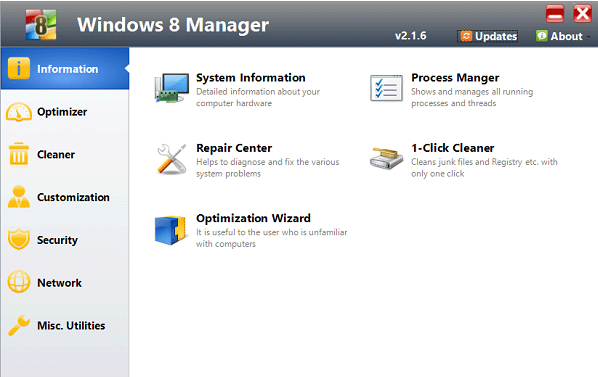
Task: Select the Optimizer gauge icon
Action: [x=19, y=112]
